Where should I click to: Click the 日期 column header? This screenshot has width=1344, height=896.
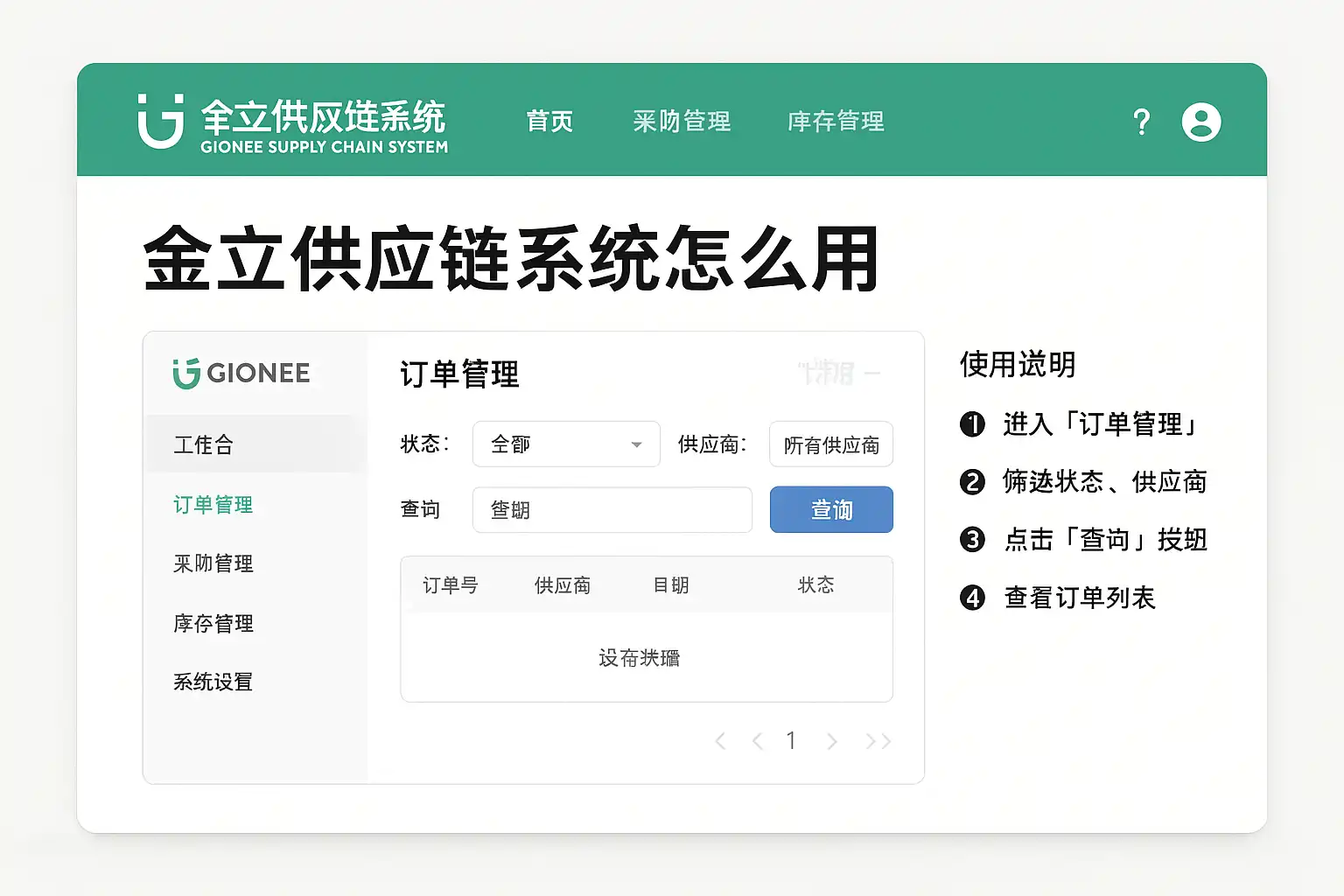pos(671,584)
